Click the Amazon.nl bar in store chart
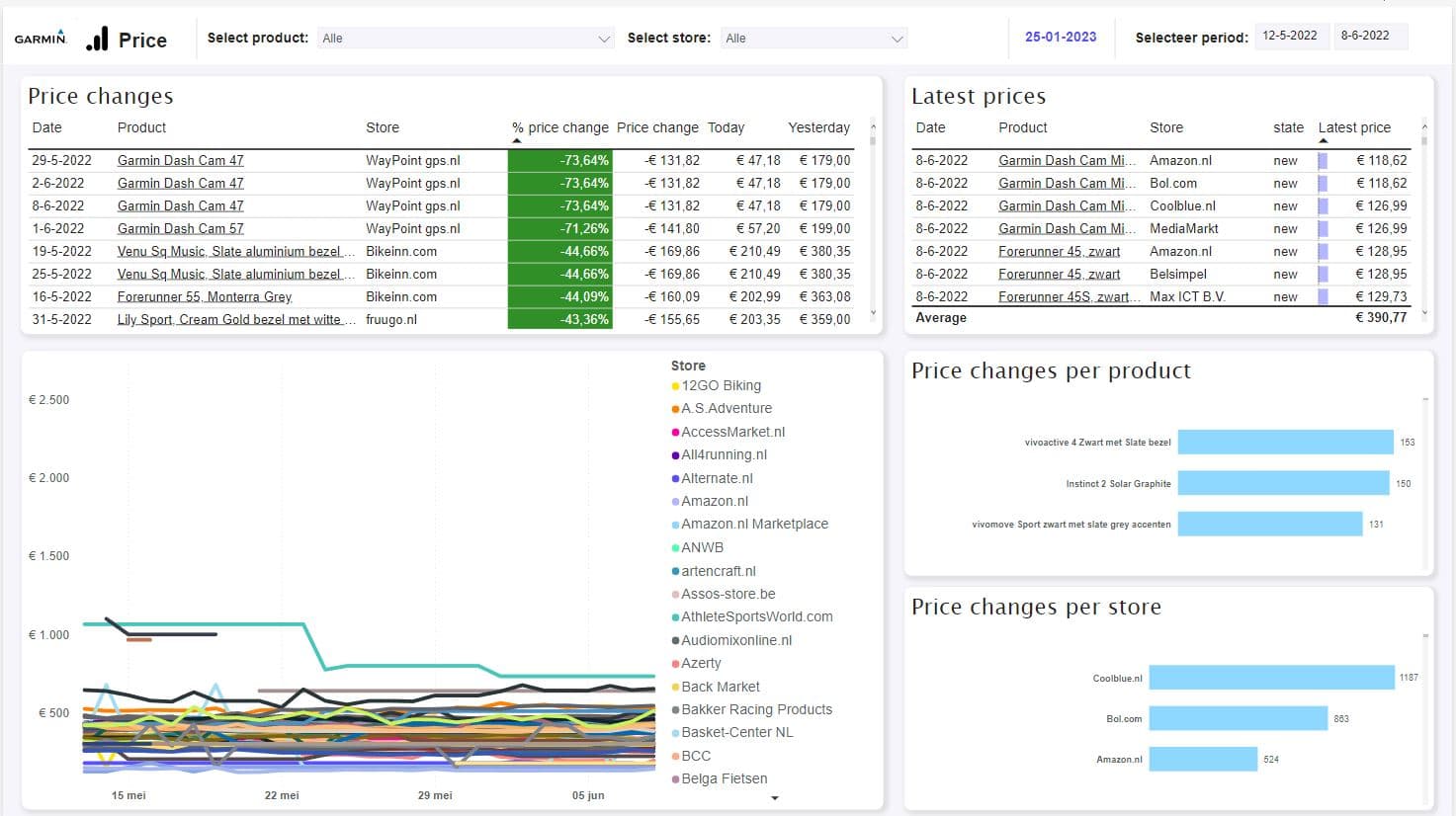Screen dimensions: 1456x816 pos(1203,759)
